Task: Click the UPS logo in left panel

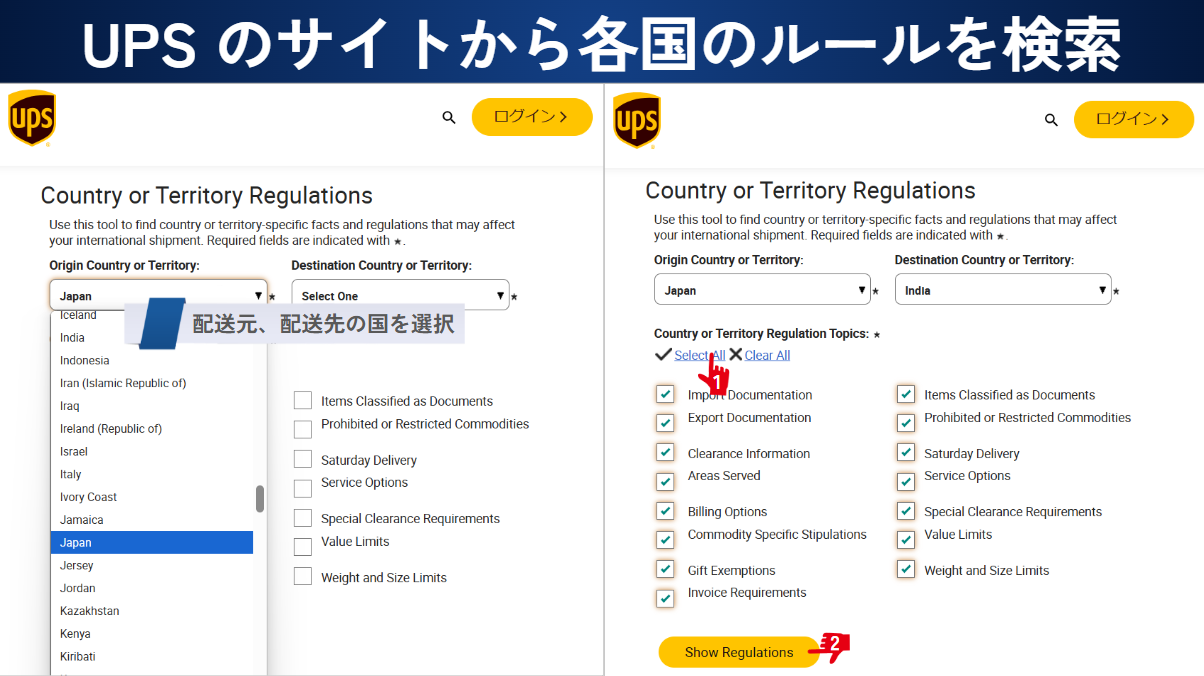Action: (32, 118)
